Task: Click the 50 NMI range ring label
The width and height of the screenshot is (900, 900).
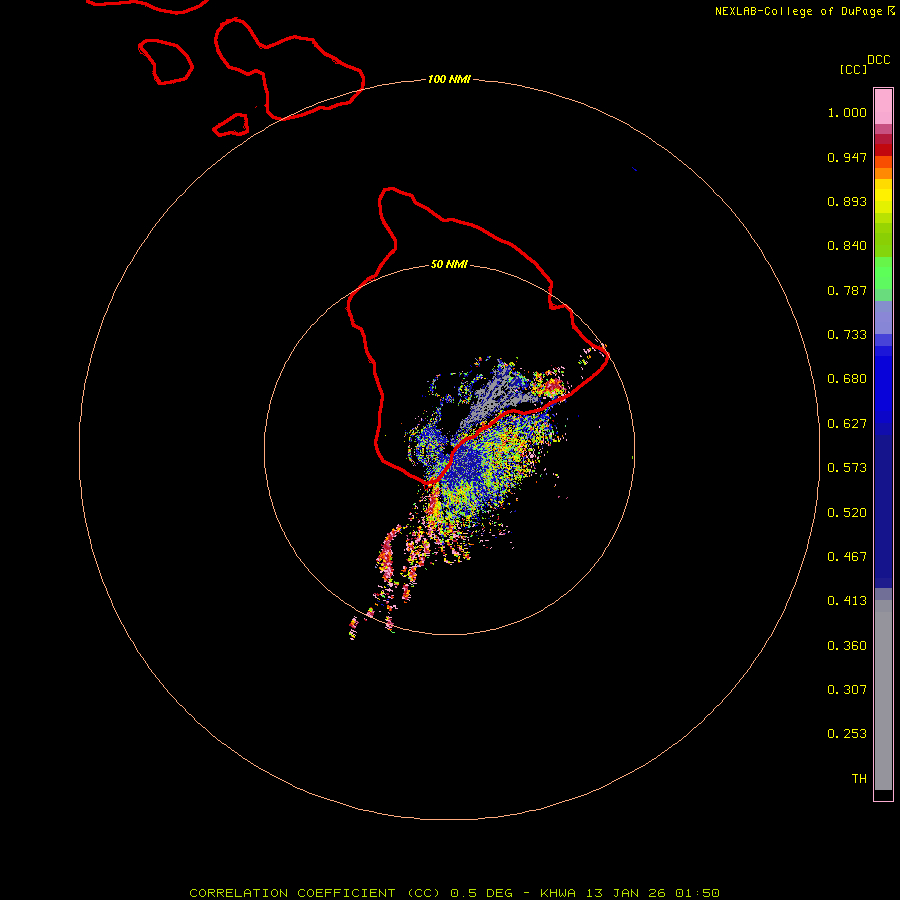Action: (x=449, y=265)
